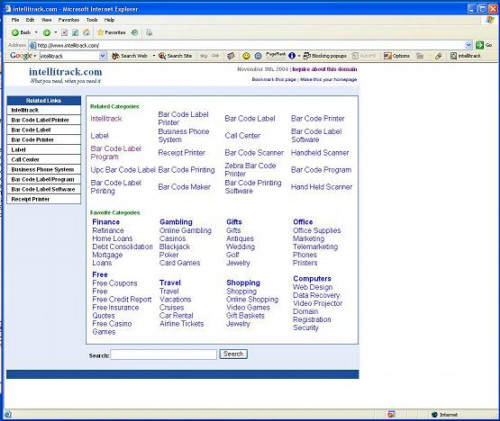The width and height of the screenshot is (500, 421).
Task: Click the intellitrack word-find button
Action: click(465, 56)
